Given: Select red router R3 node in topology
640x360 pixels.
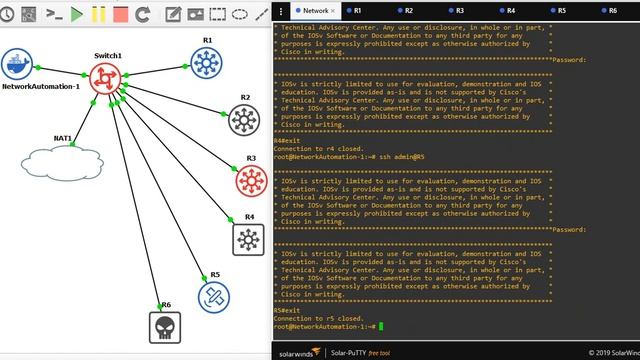Looking at the screenshot, I should click(x=251, y=181).
